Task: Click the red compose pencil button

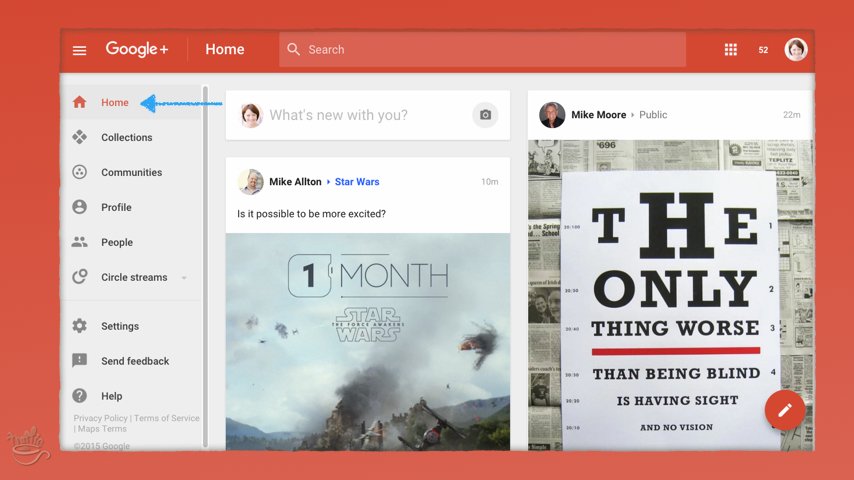Action: pos(785,410)
